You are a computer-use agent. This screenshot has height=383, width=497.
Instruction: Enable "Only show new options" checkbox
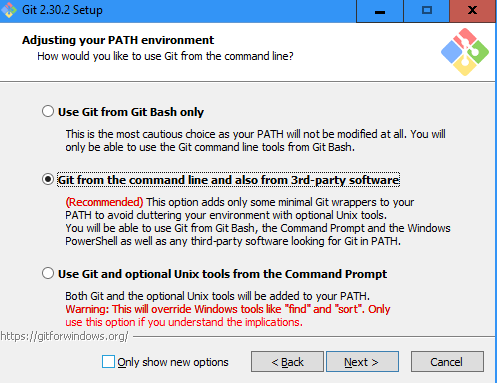(x=108, y=362)
